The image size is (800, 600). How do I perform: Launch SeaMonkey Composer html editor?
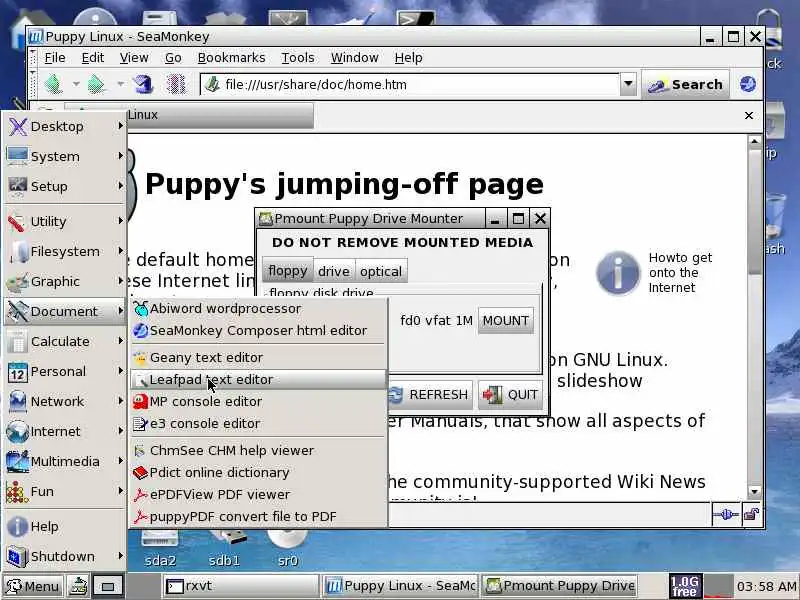(259, 330)
